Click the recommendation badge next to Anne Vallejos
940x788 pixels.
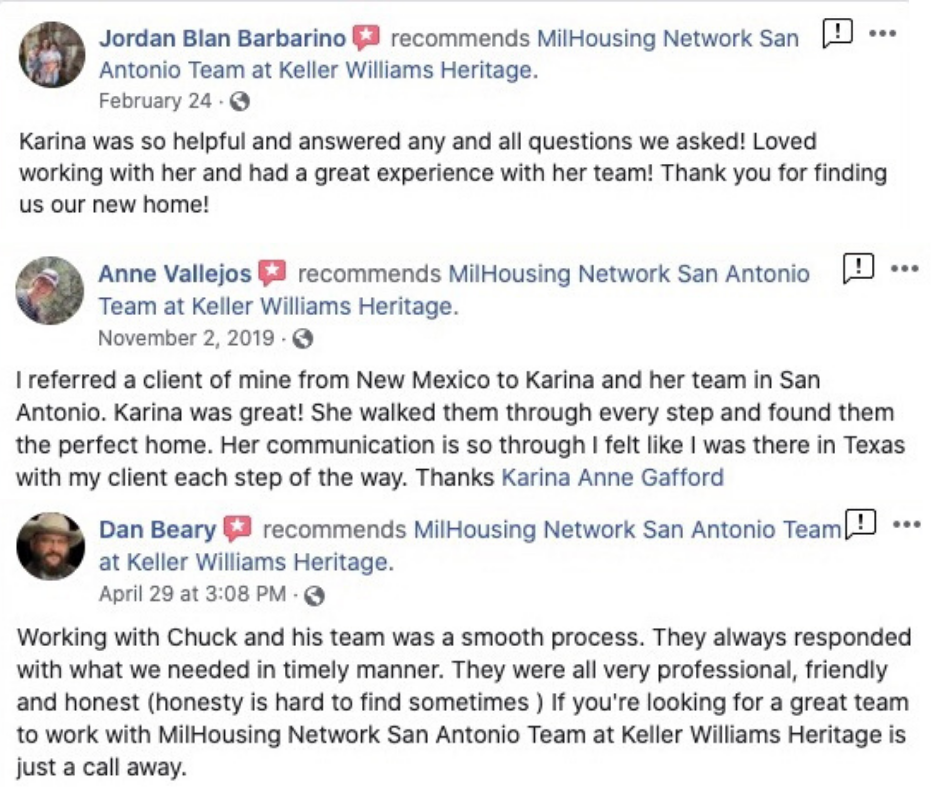tap(272, 273)
